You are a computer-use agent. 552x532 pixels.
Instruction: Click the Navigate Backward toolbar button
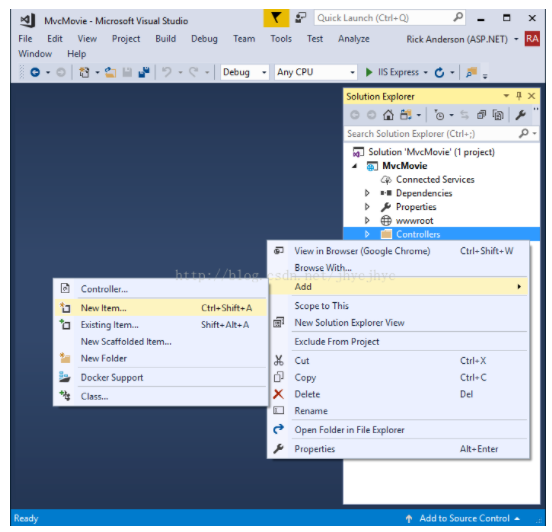tap(35, 73)
